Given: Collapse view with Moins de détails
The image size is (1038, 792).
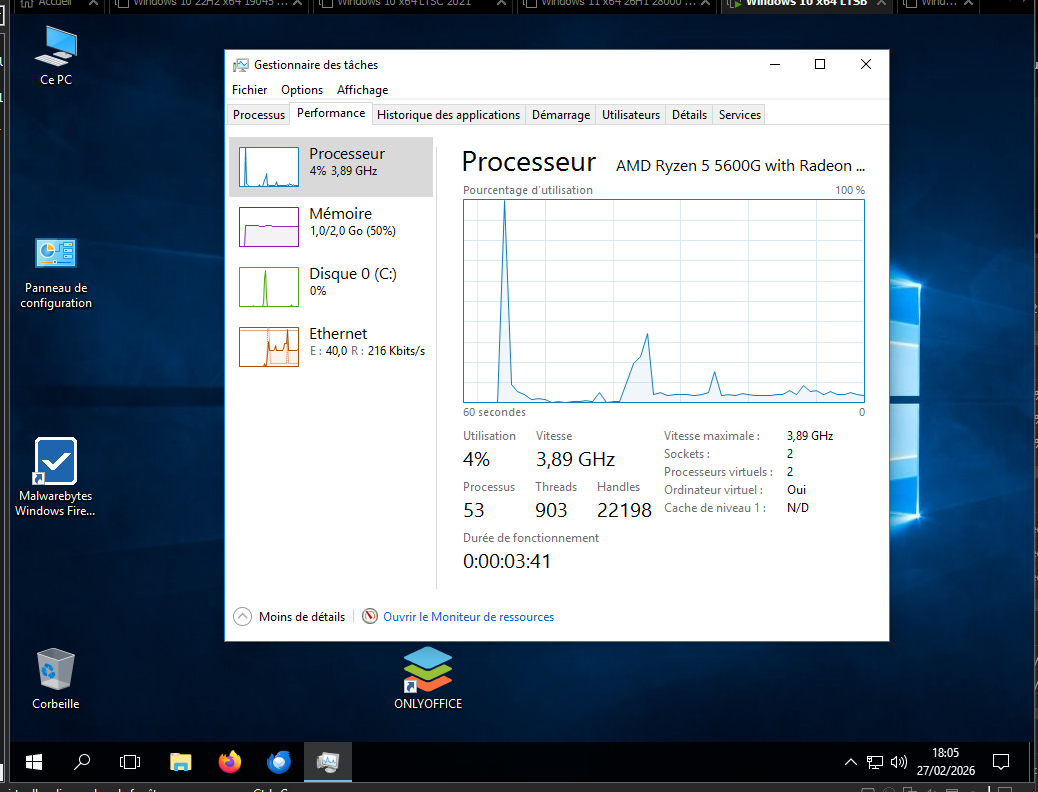Looking at the screenshot, I should click(289, 617).
